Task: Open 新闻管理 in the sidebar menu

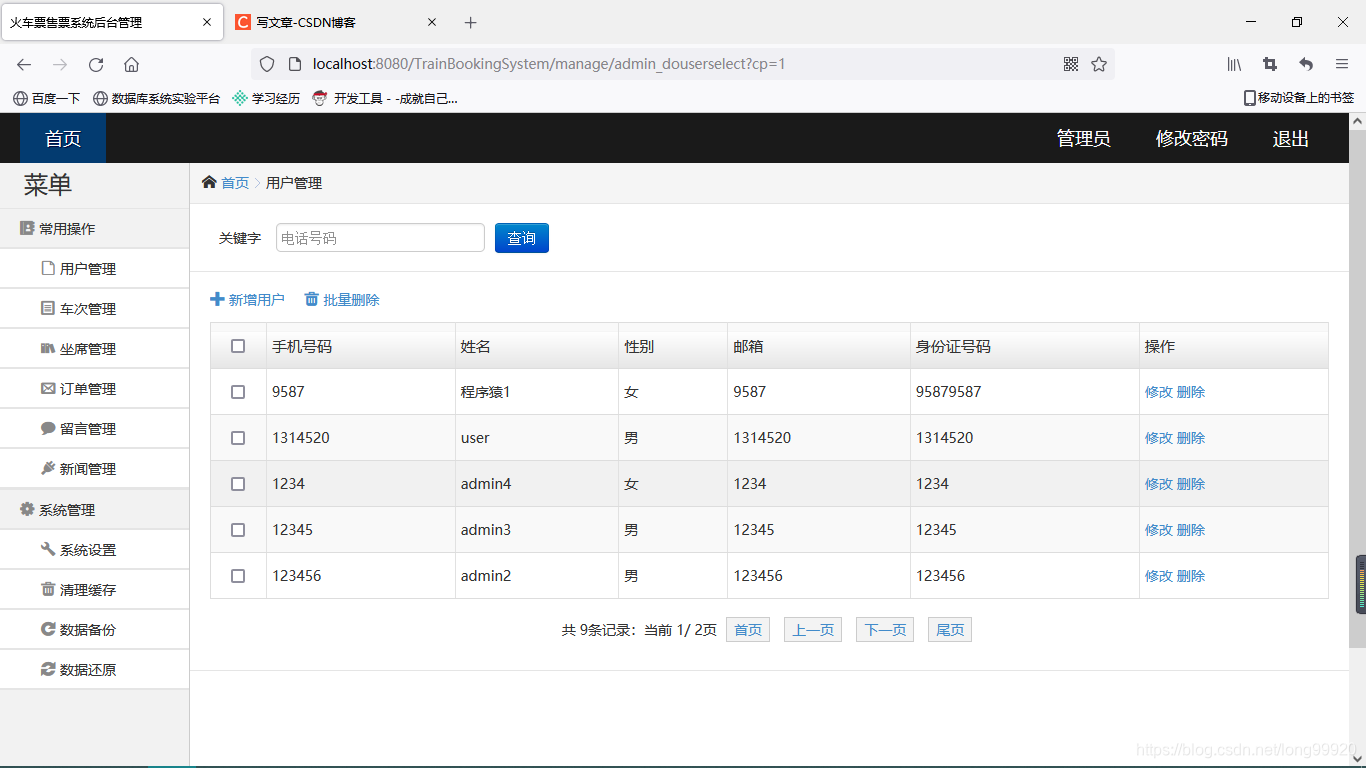Action: pos(94,468)
